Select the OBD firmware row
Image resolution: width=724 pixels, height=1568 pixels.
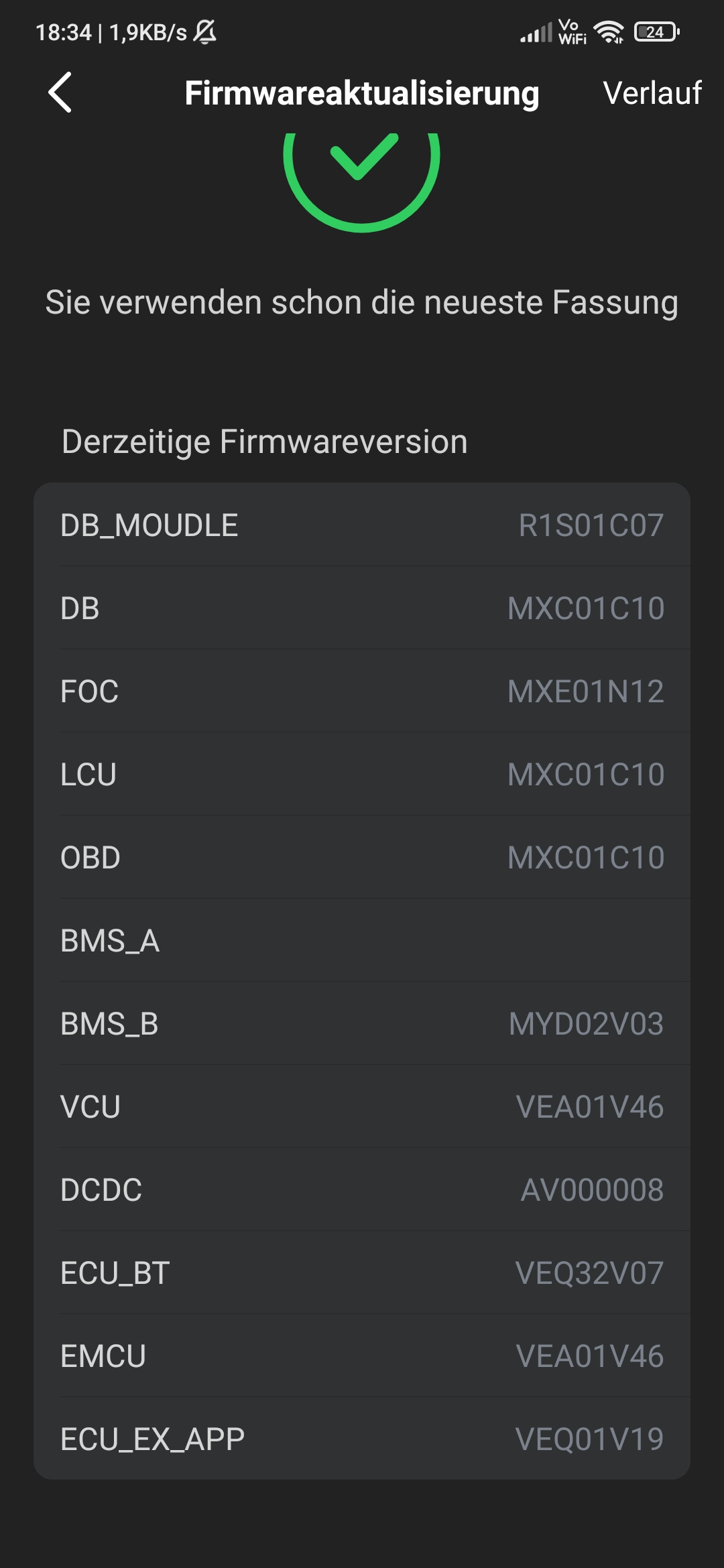point(362,857)
